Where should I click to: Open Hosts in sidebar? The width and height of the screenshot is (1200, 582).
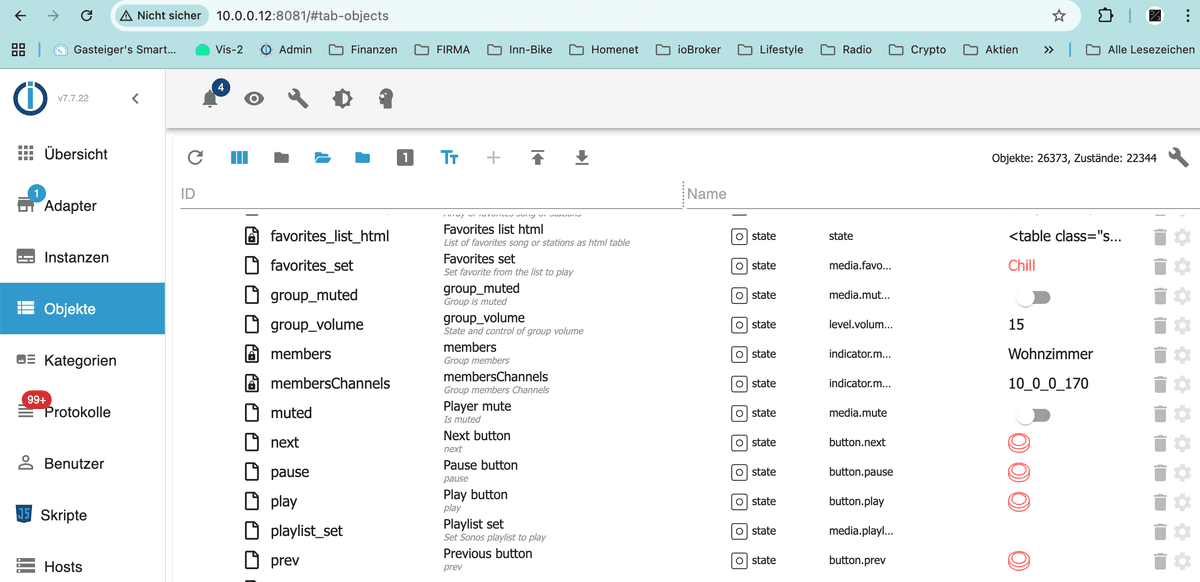coord(82,566)
